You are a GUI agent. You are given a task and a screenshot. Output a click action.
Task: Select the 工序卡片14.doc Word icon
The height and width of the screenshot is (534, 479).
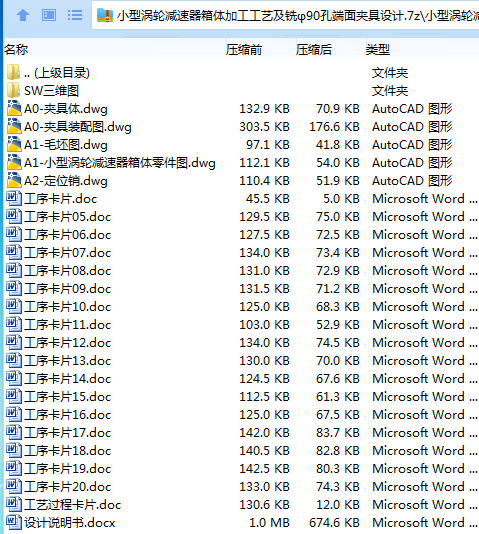(x=14, y=378)
